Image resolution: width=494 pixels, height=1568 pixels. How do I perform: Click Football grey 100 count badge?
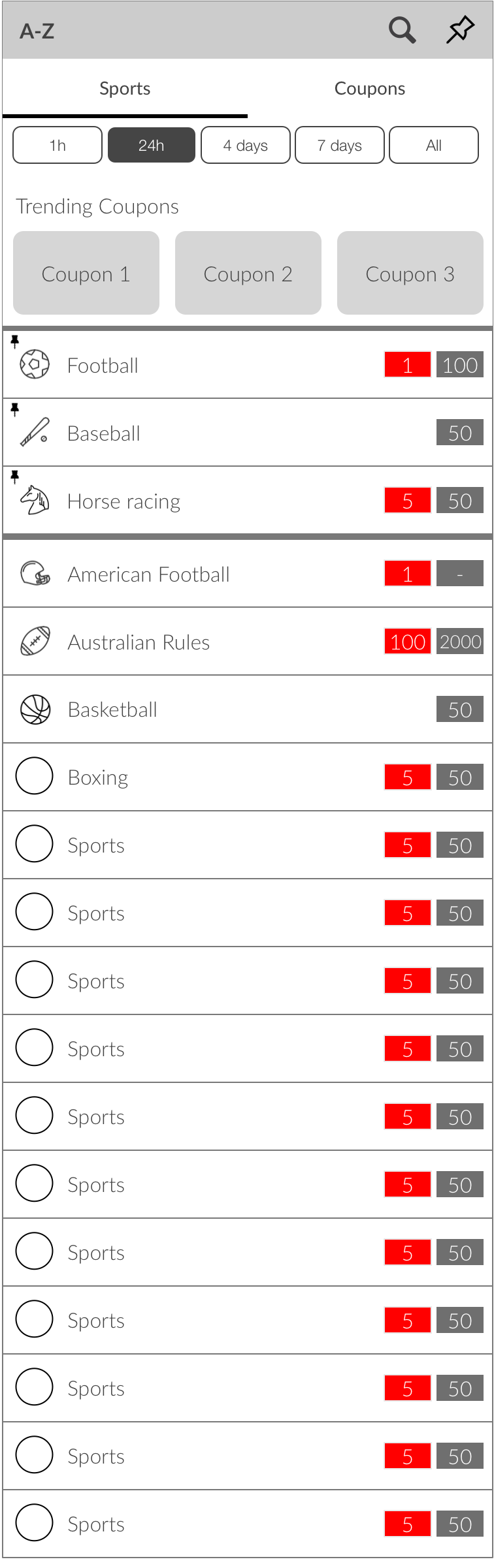[x=460, y=365]
